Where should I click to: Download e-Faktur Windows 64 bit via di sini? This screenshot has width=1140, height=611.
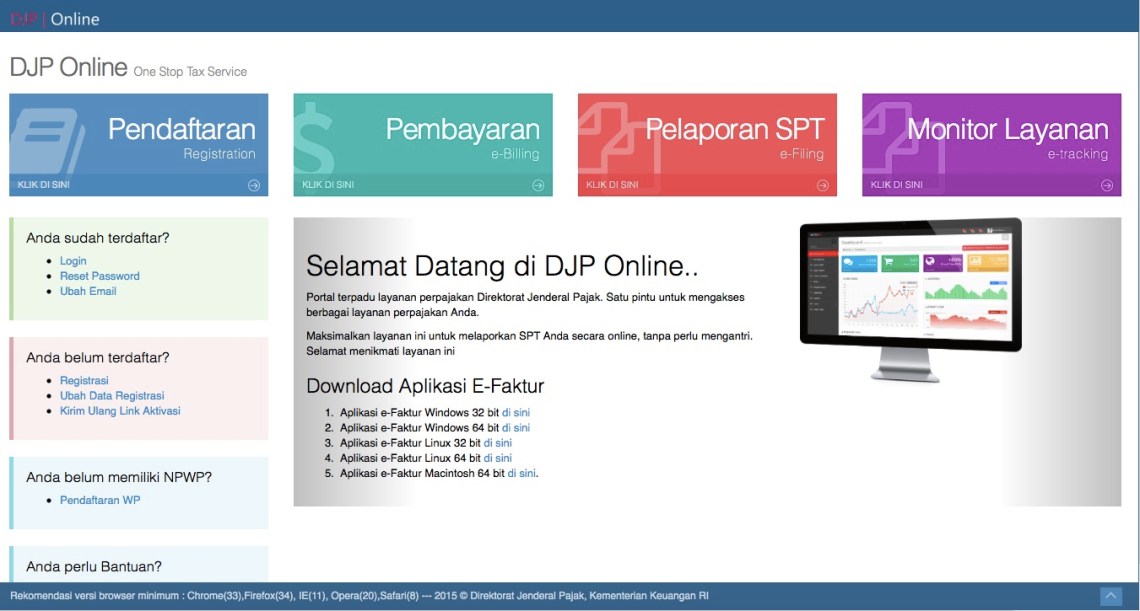click(516, 428)
